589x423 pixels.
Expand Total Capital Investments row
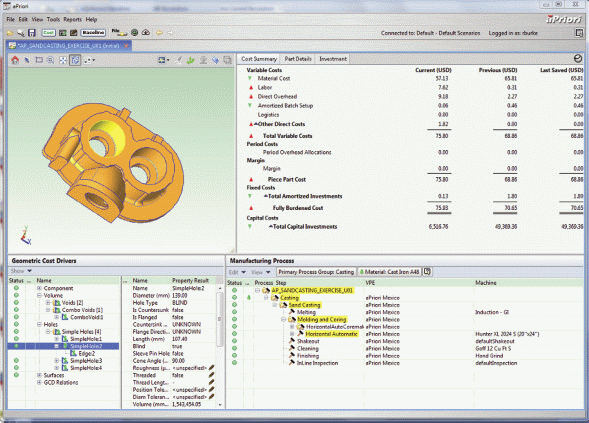pyautogui.click(x=270, y=227)
